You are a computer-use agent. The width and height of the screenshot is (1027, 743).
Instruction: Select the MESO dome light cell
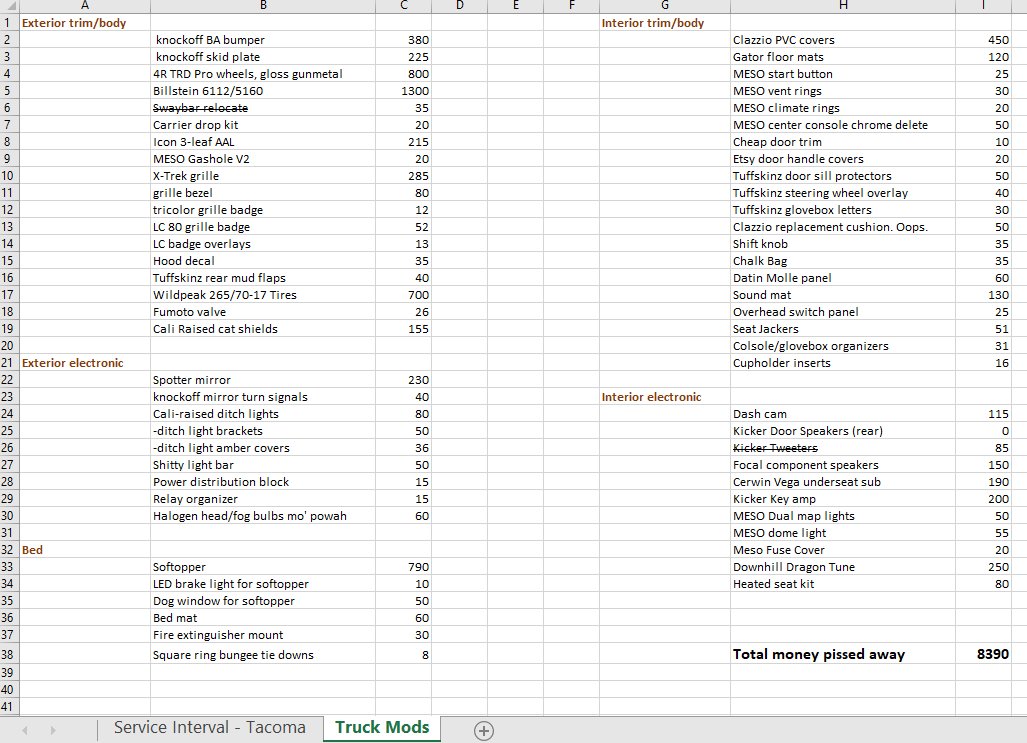(x=843, y=533)
